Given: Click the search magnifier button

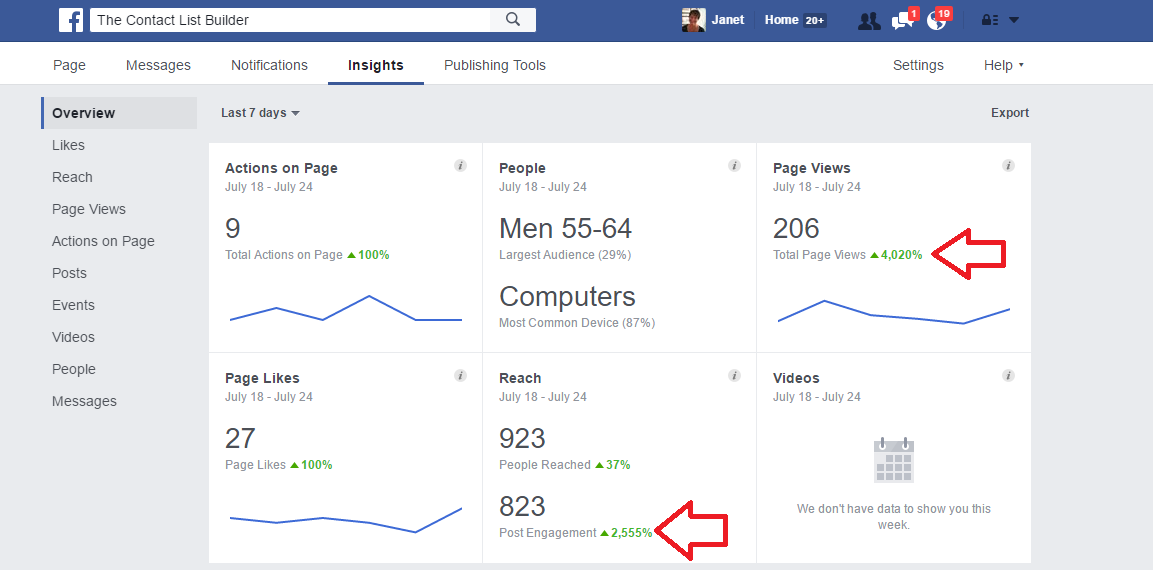Looking at the screenshot, I should [x=513, y=20].
